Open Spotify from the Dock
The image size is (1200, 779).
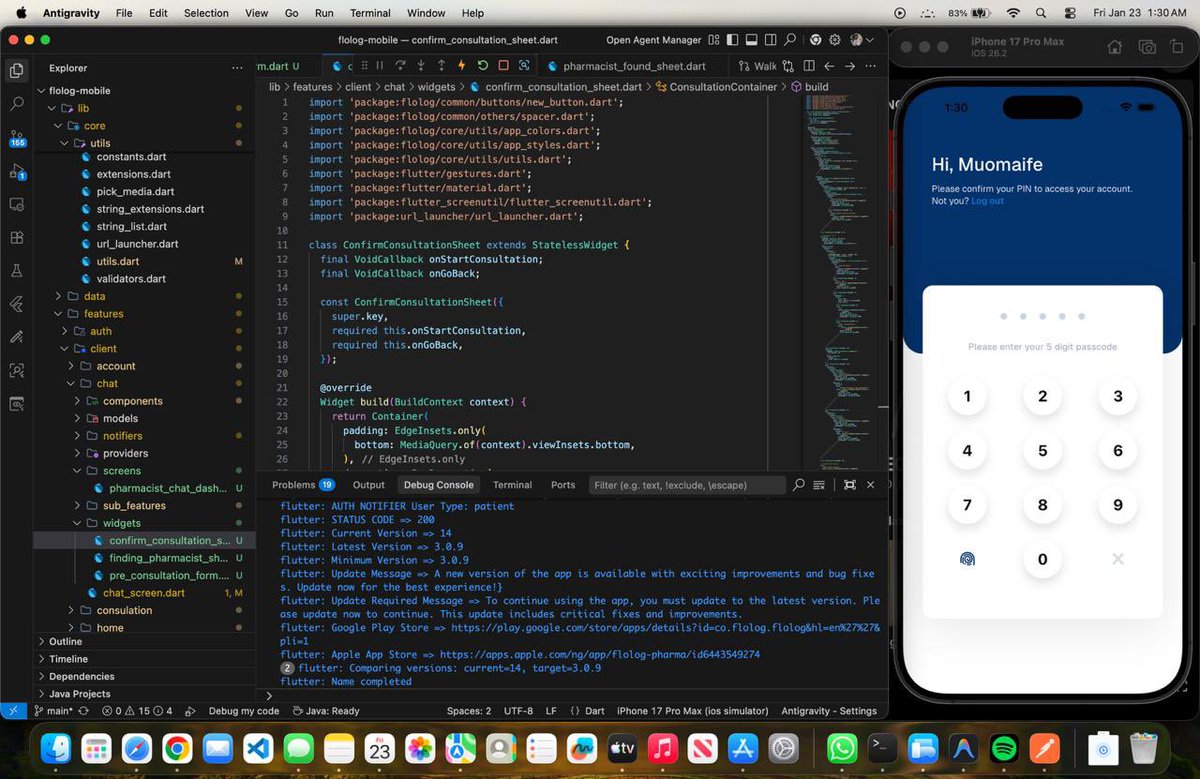click(x=1003, y=746)
